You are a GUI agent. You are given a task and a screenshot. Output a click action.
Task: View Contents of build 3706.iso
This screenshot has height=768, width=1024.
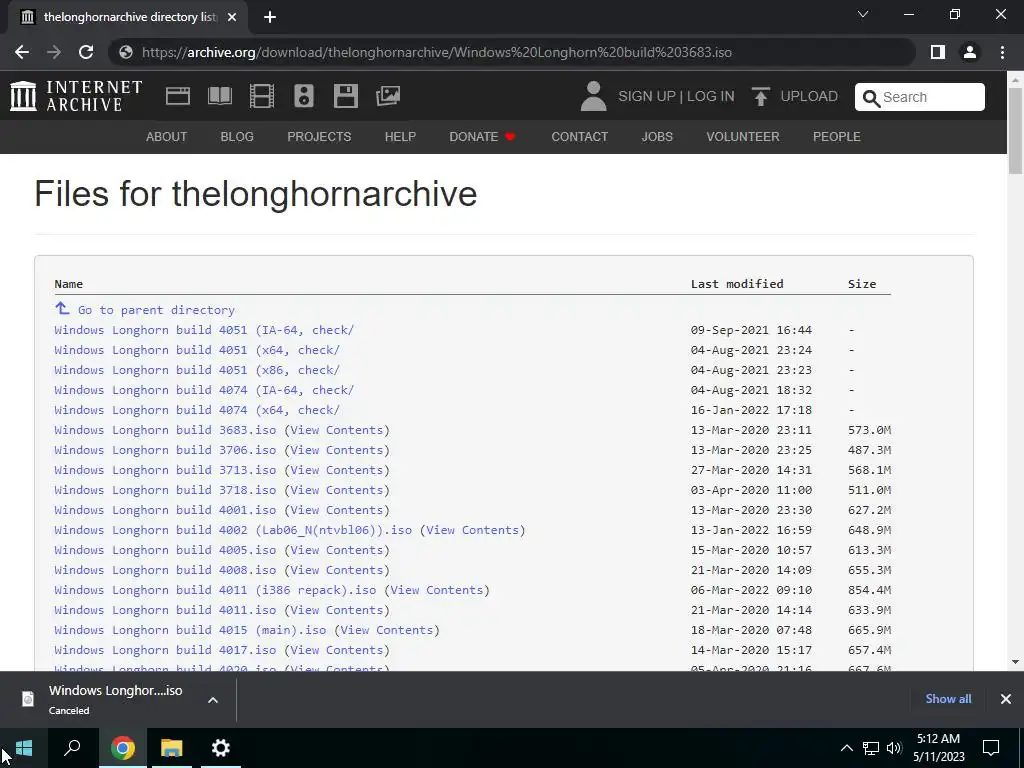click(x=336, y=450)
